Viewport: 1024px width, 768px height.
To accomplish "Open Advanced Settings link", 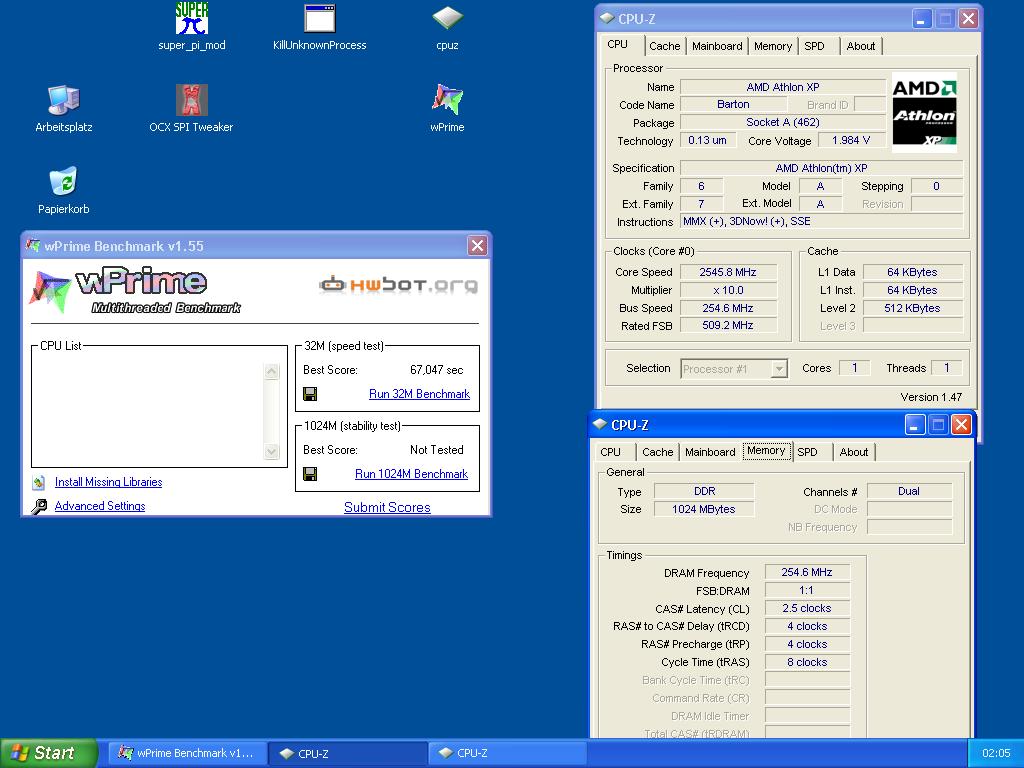I will point(100,506).
